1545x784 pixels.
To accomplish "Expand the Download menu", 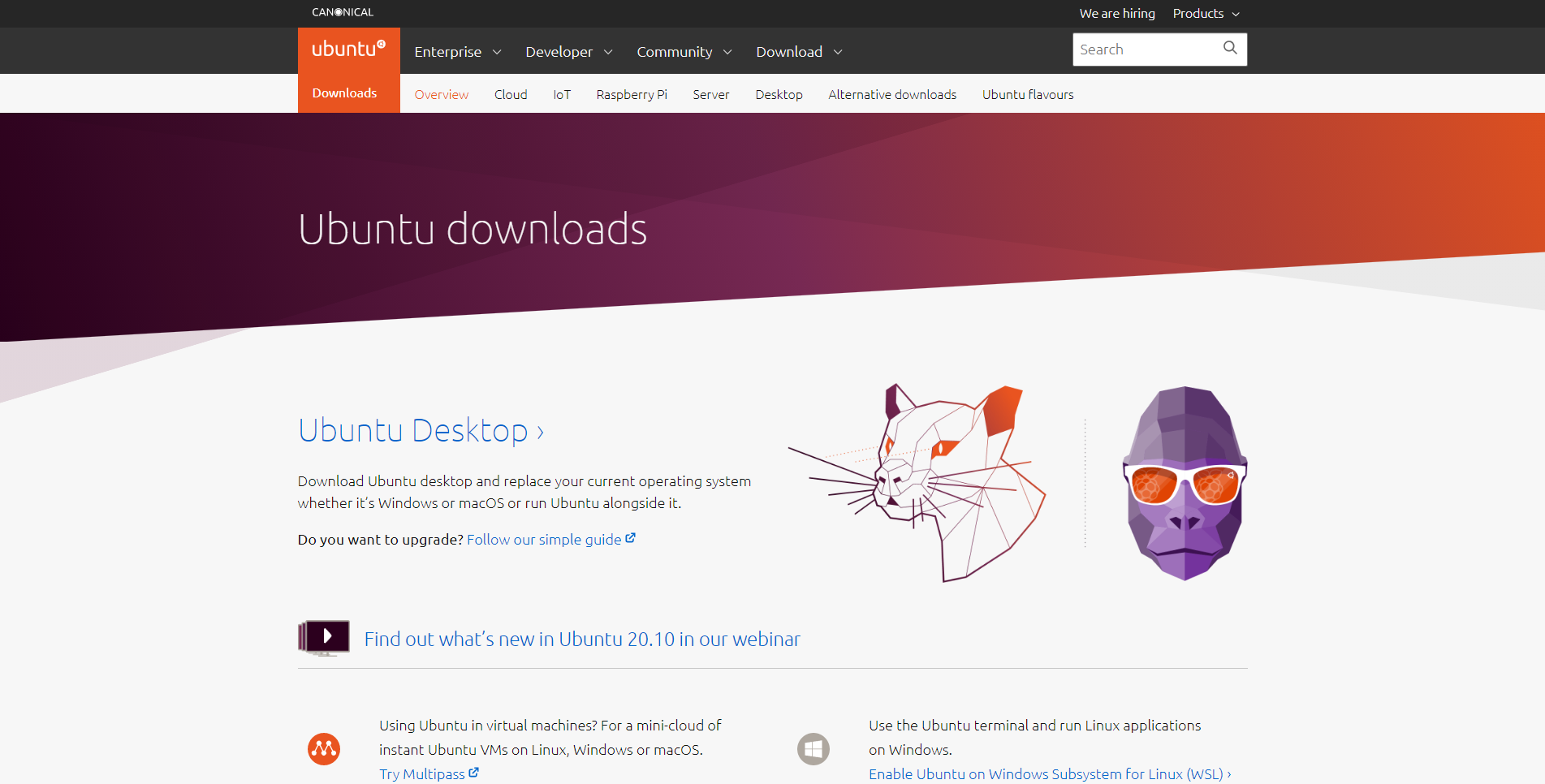I will (800, 52).
